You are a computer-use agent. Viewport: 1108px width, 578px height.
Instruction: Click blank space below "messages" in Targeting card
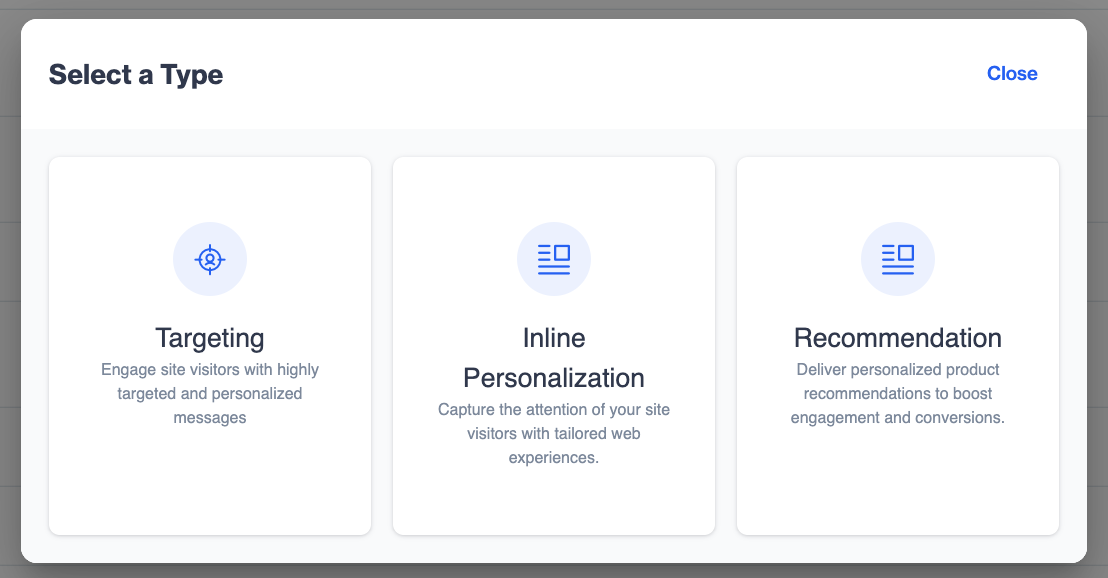[x=210, y=480]
